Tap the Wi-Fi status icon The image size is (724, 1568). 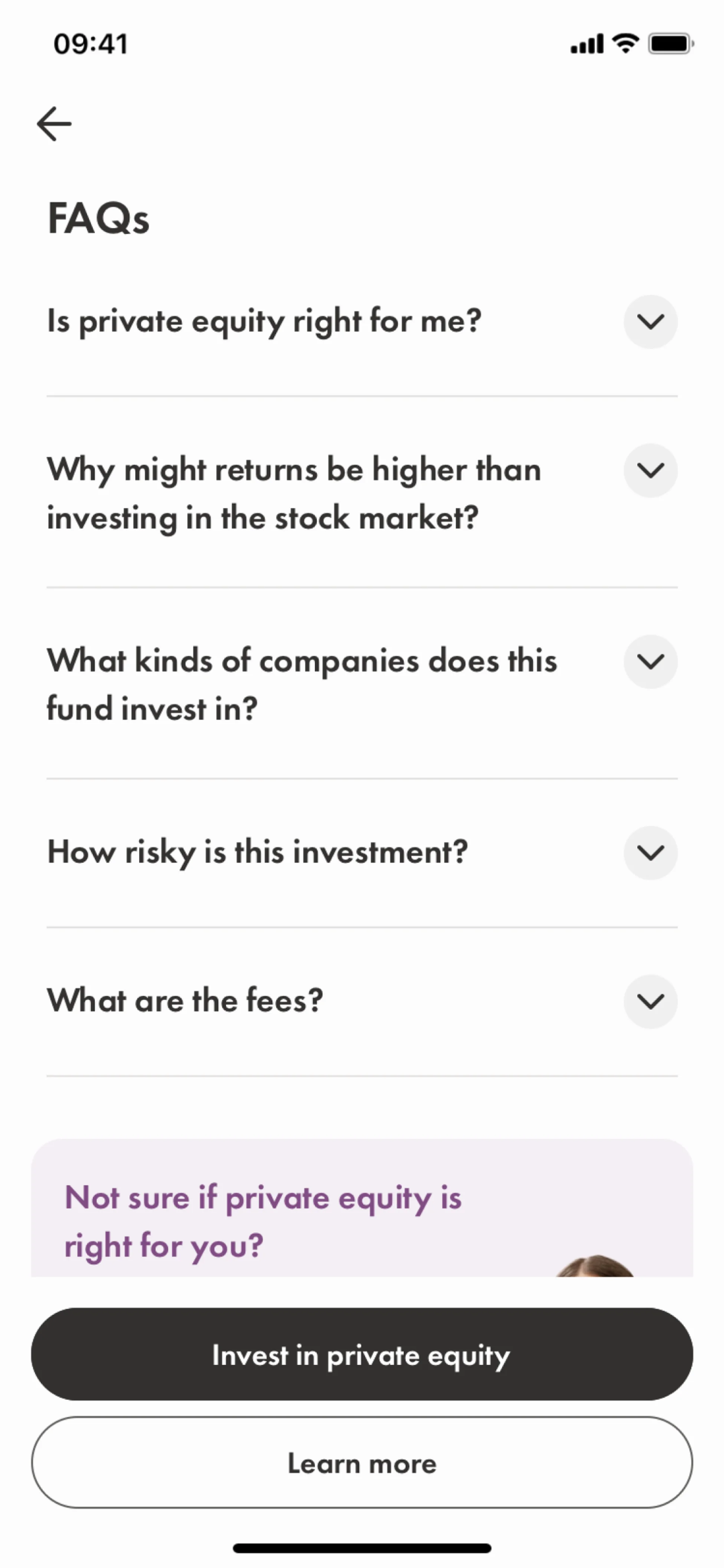(x=625, y=43)
